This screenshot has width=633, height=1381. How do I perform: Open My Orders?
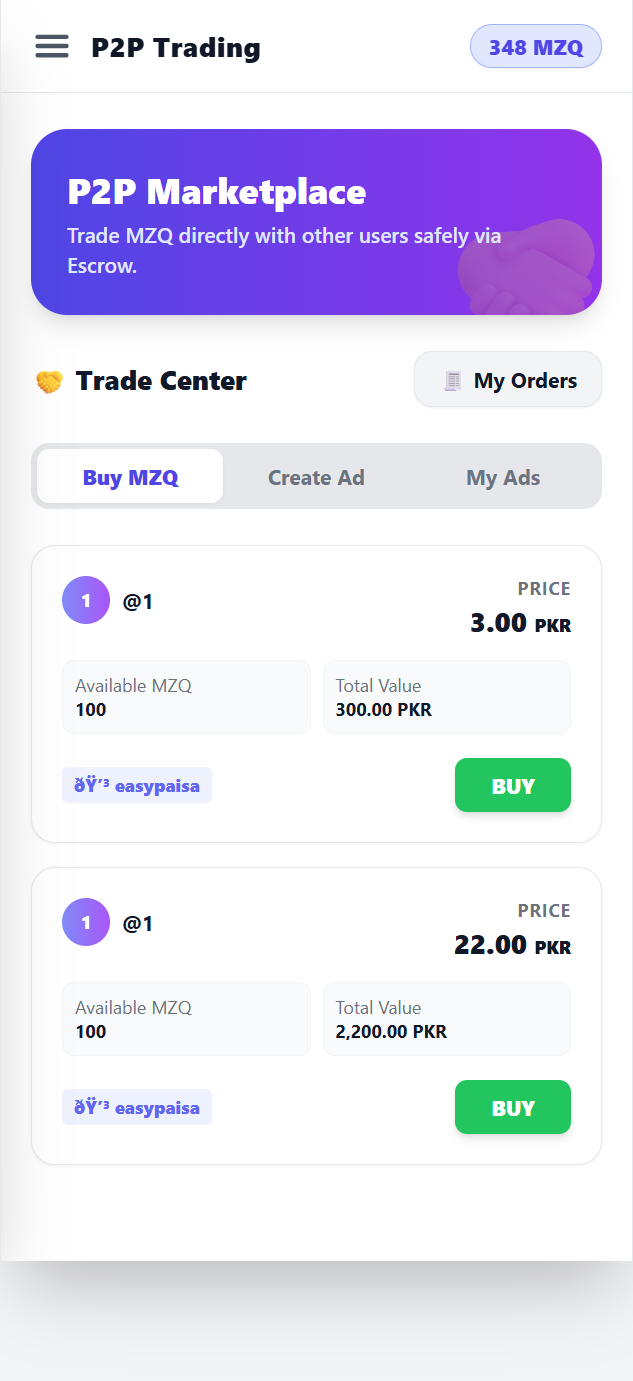coord(508,380)
